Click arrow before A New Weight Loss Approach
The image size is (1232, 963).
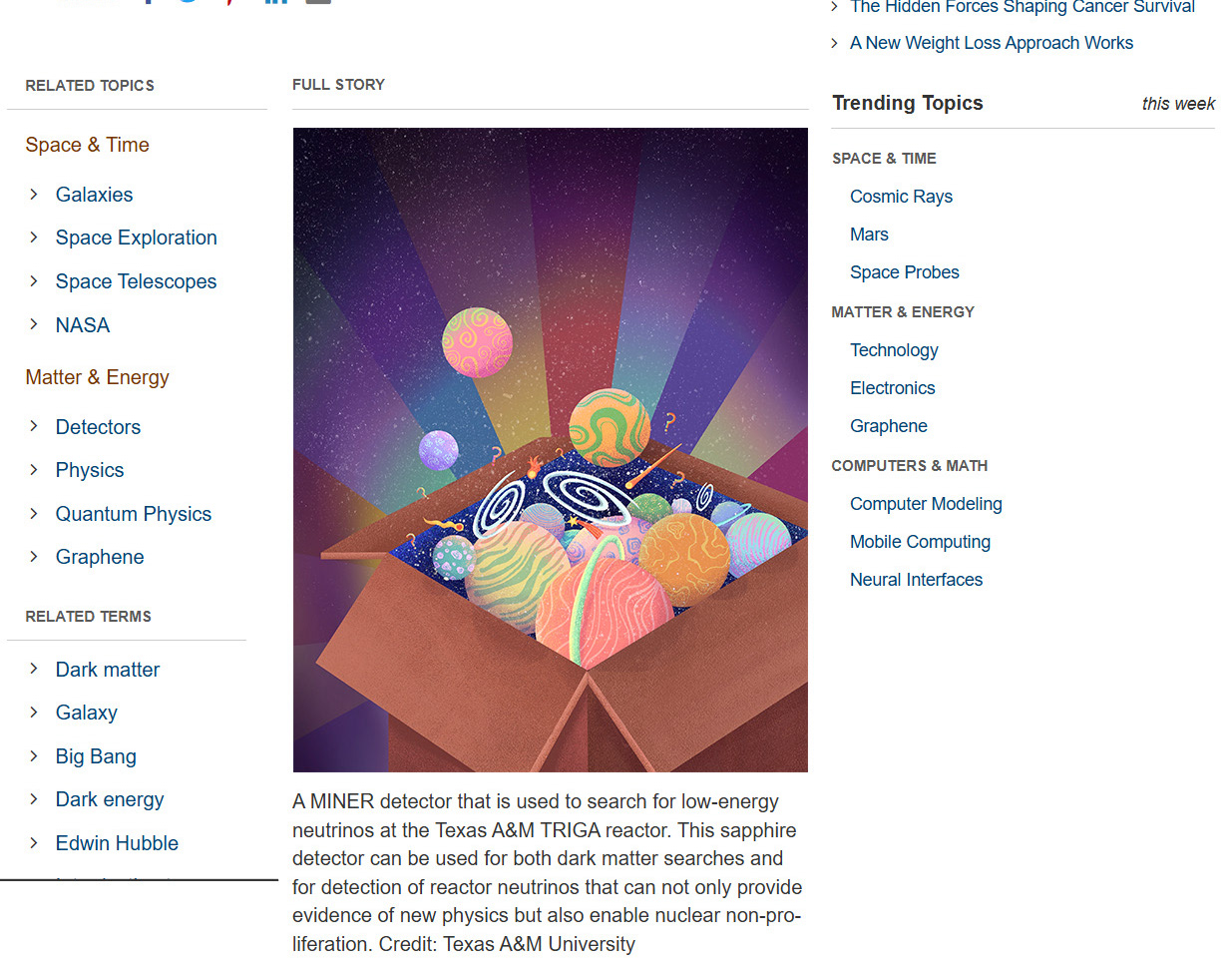tap(835, 43)
